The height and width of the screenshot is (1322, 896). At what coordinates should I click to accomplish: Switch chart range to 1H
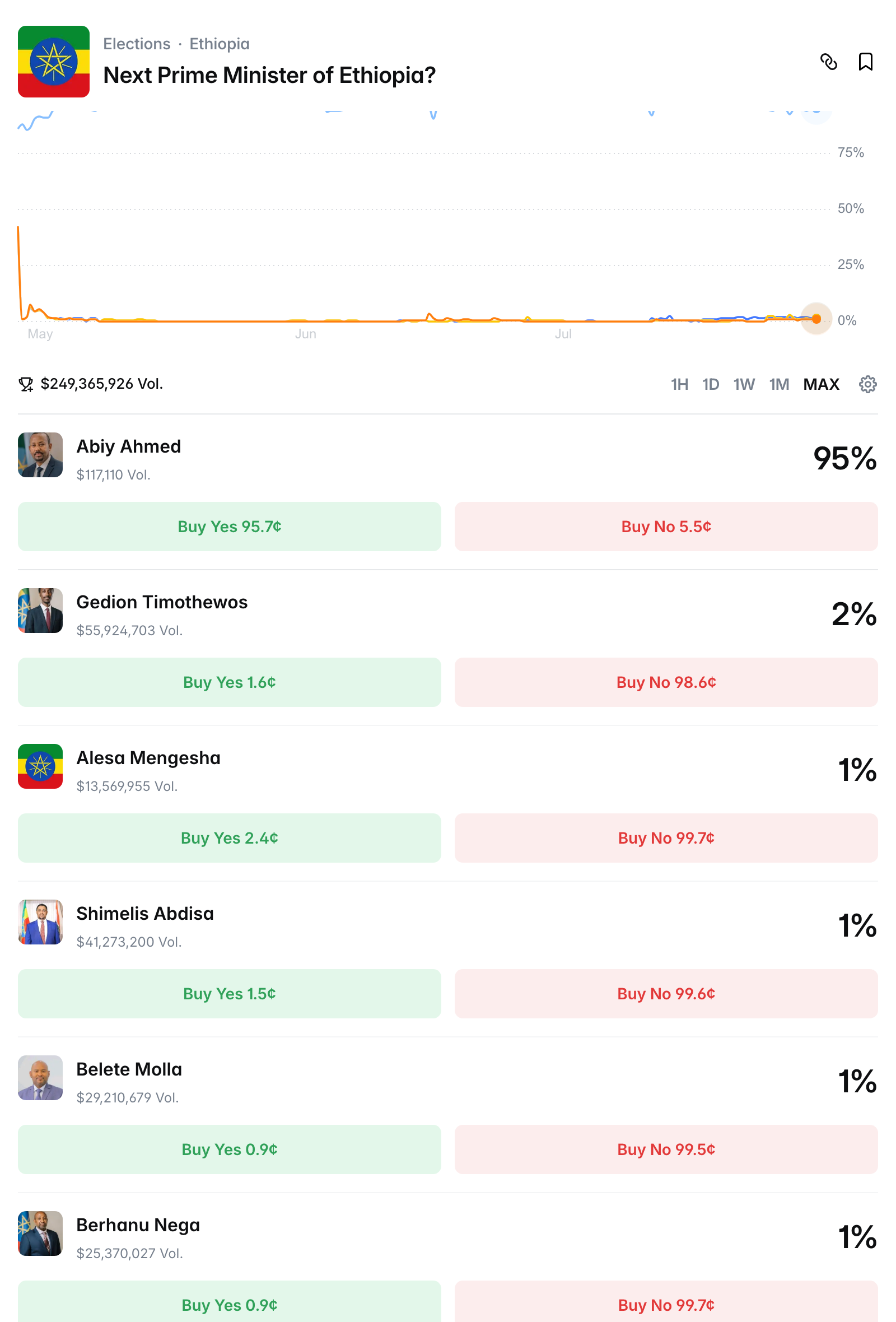click(x=679, y=384)
